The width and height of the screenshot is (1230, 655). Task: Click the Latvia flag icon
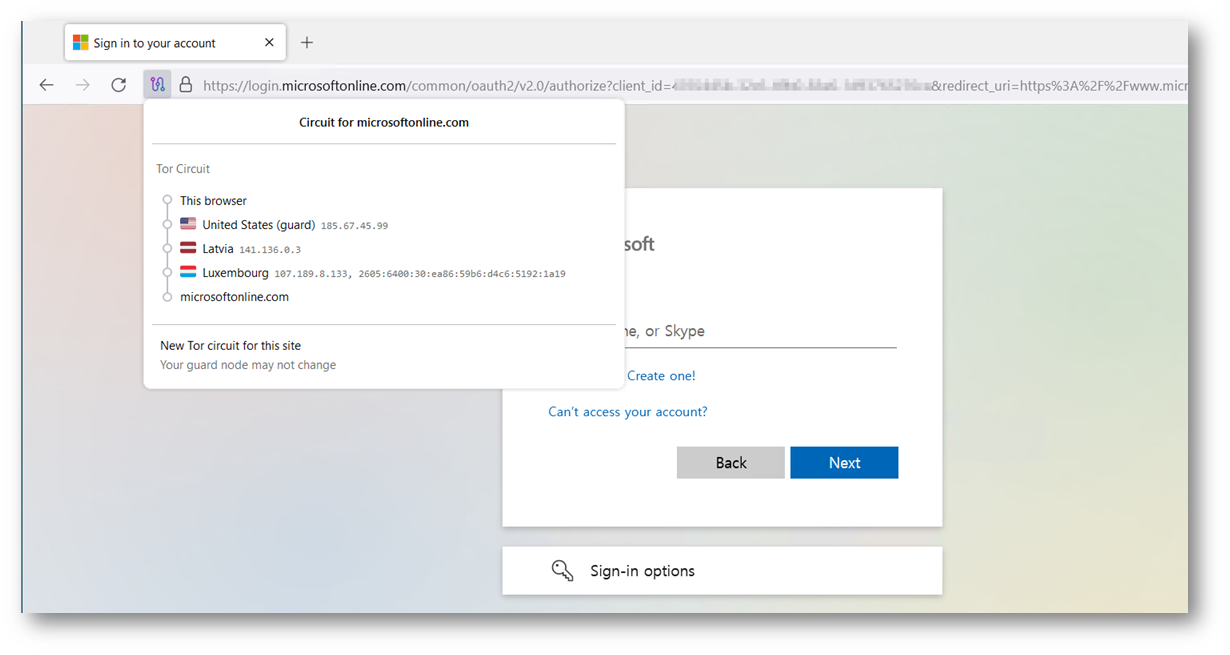pyautogui.click(x=188, y=249)
